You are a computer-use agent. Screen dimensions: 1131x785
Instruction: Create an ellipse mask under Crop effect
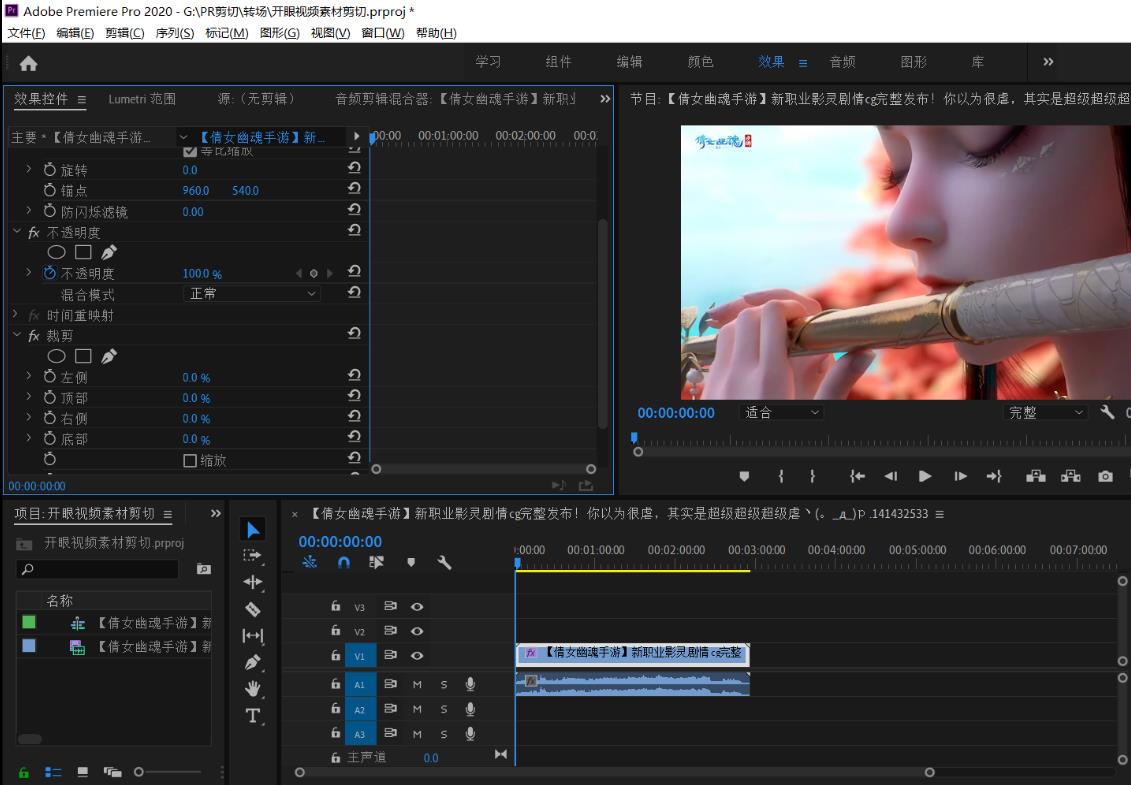pyautogui.click(x=57, y=356)
